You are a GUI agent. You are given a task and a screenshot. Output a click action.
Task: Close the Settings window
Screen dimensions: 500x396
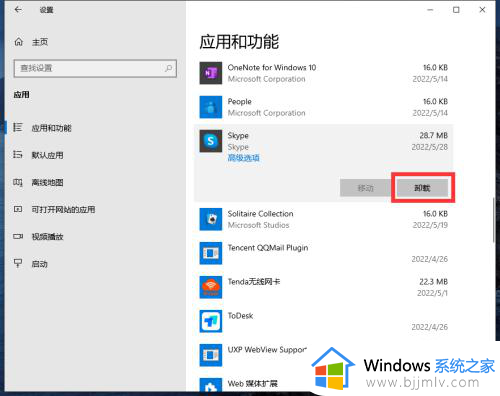[482, 10]
